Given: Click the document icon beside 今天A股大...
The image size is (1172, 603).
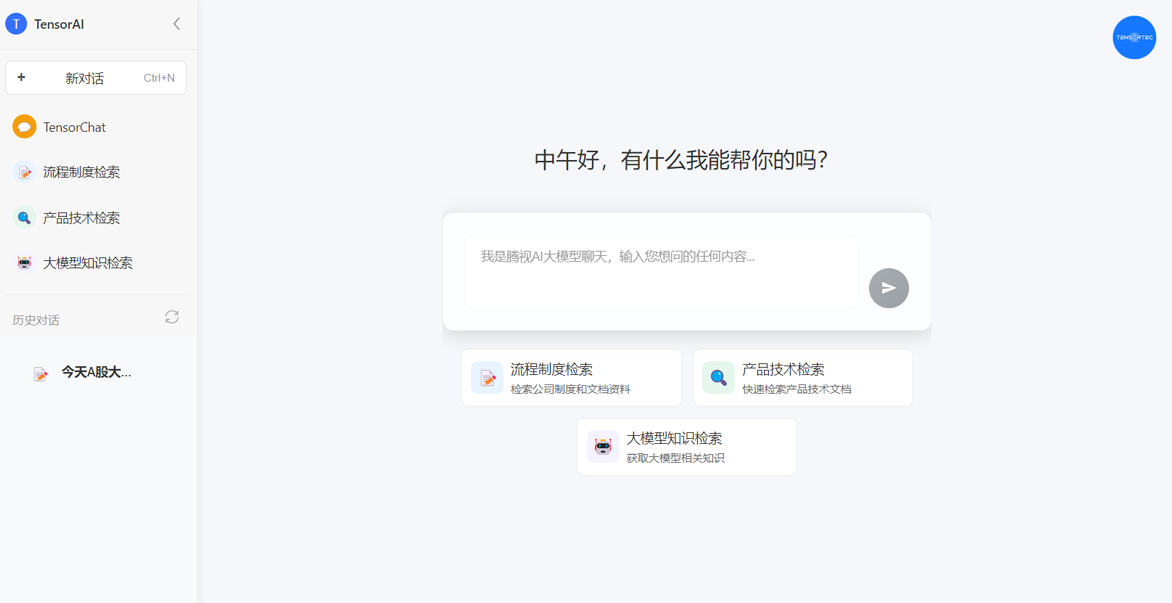Looking at the screenshot, I should click(40, 374).
